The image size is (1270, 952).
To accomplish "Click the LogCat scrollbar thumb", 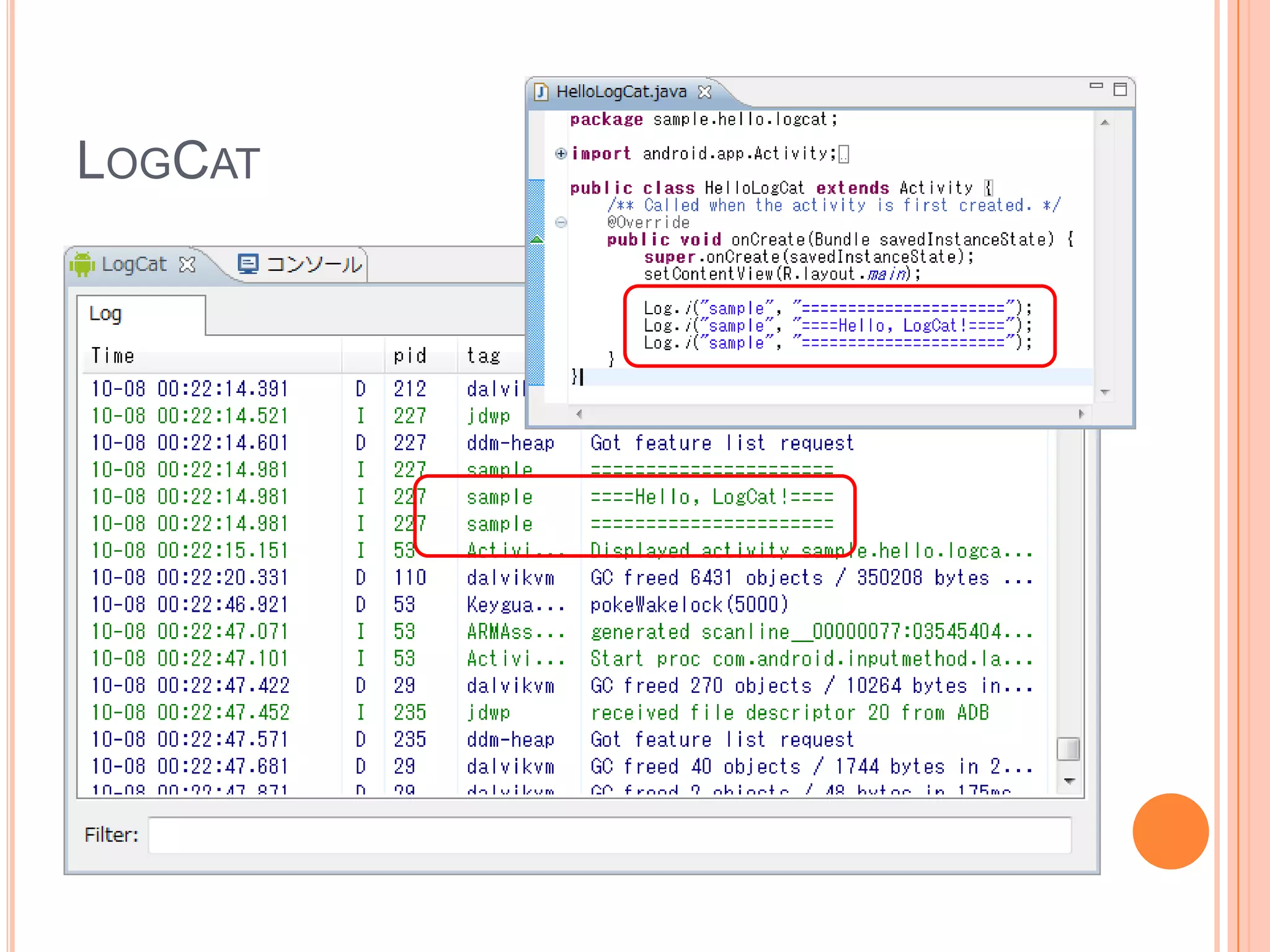I will point(1068,749).
